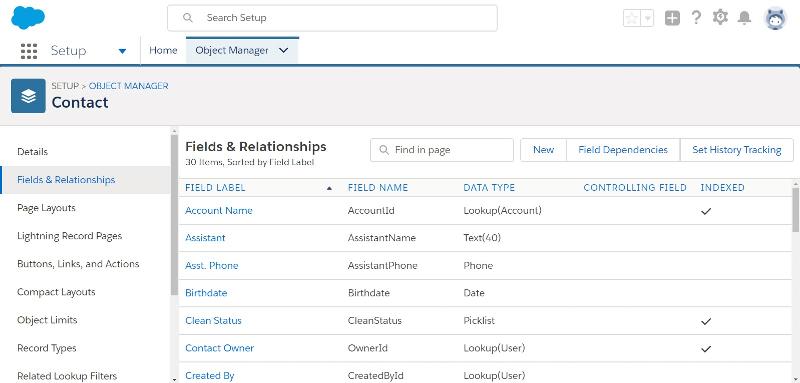Screen dimensions: 800x383
Task: Open the Account Name field
Action: tap(219, 210)
